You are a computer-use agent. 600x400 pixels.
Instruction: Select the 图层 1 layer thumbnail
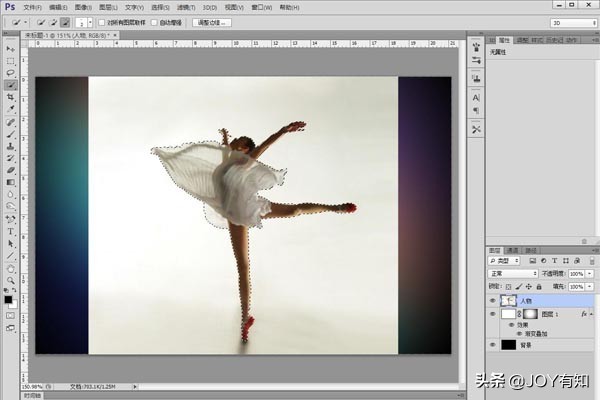pos(509,313)
